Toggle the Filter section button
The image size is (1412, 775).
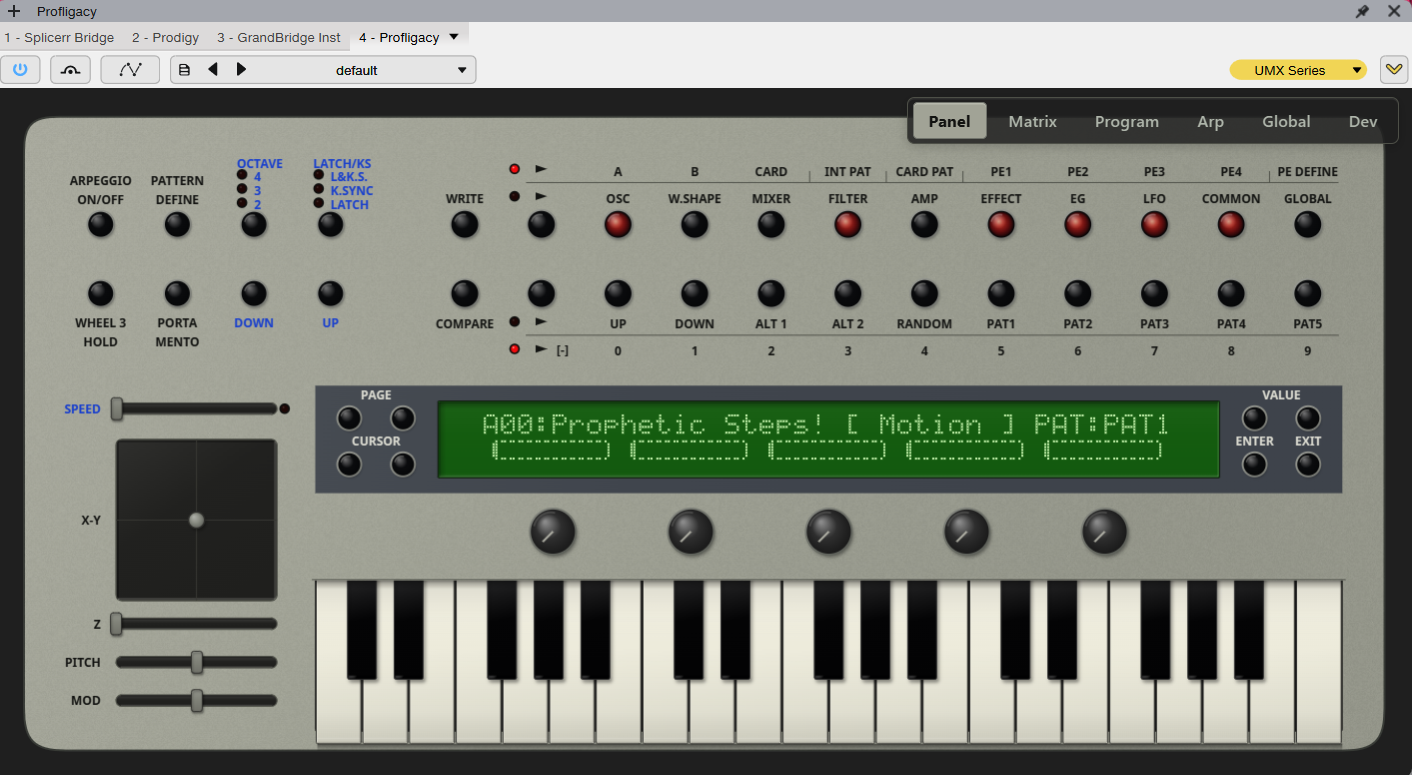(x=848, y=225)
